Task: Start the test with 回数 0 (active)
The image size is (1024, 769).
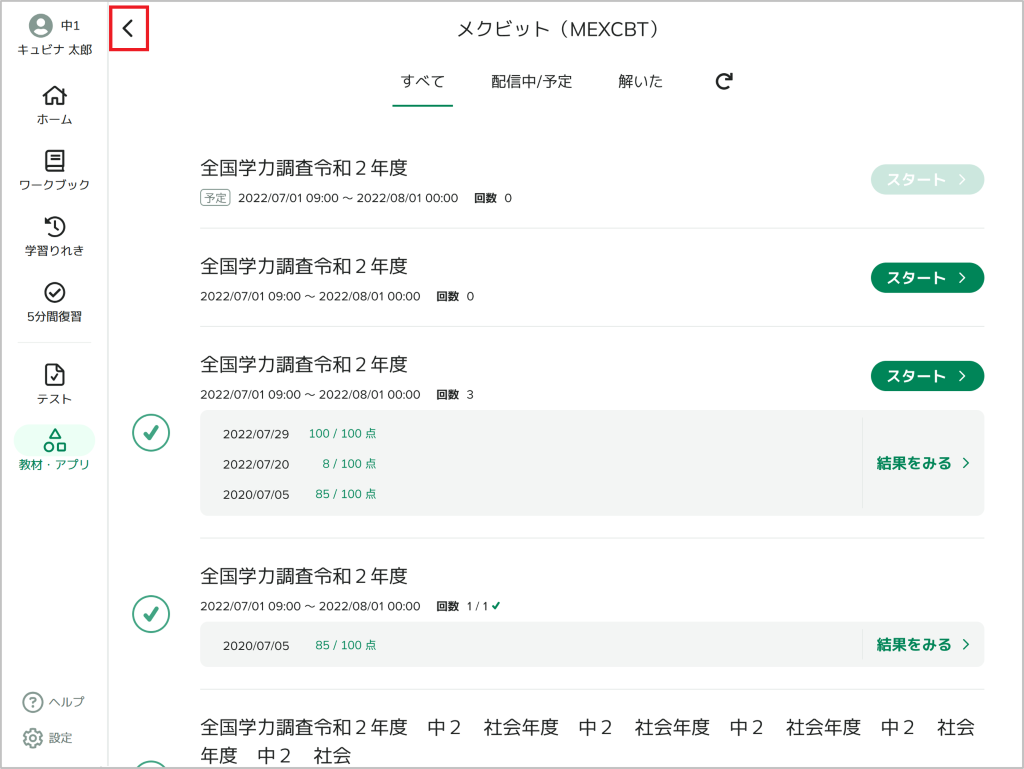Action: (x=927, y=278)
